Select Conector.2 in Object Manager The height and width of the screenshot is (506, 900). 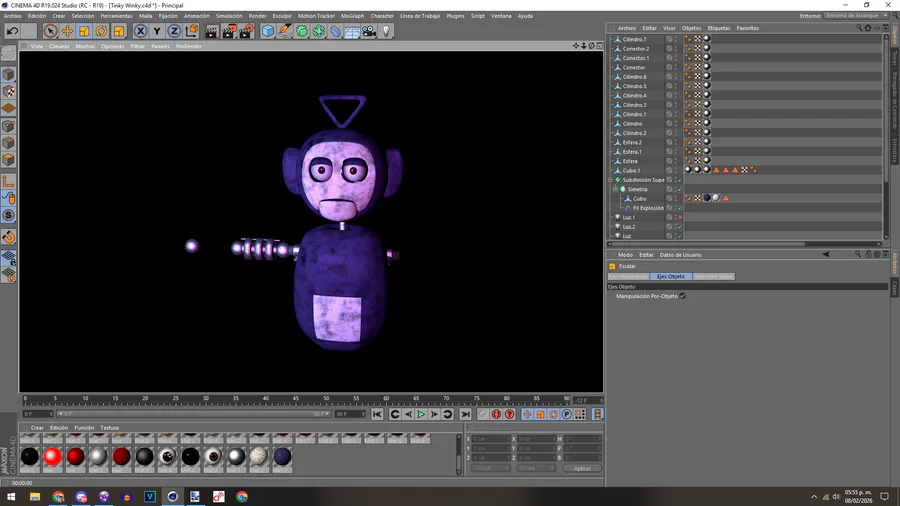[x=636, y=49]
